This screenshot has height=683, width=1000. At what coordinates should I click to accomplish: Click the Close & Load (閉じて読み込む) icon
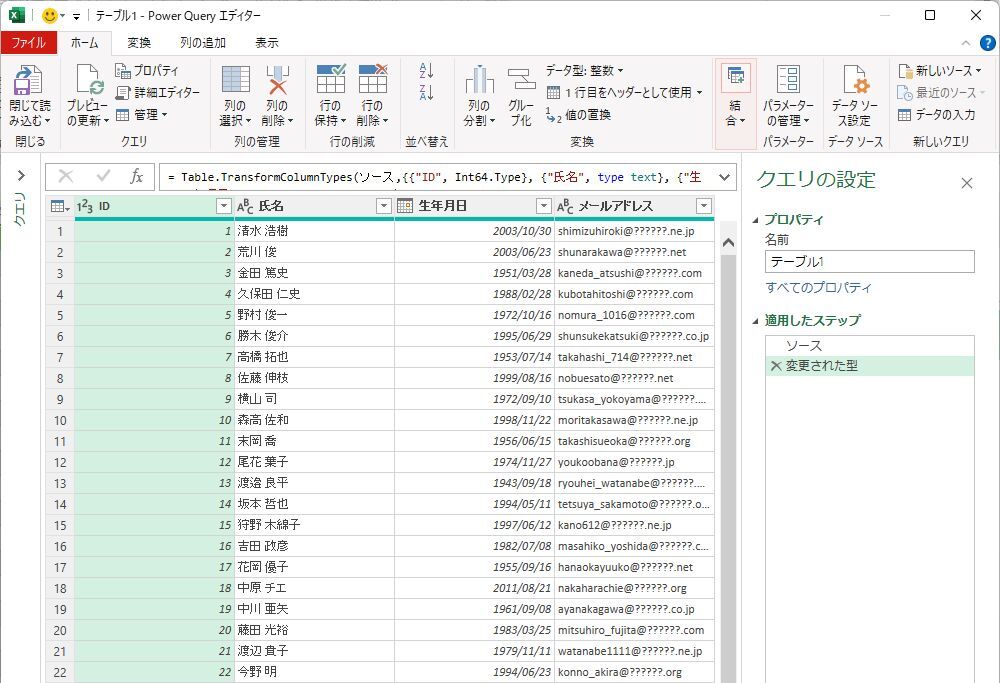[x=28, y=80]
